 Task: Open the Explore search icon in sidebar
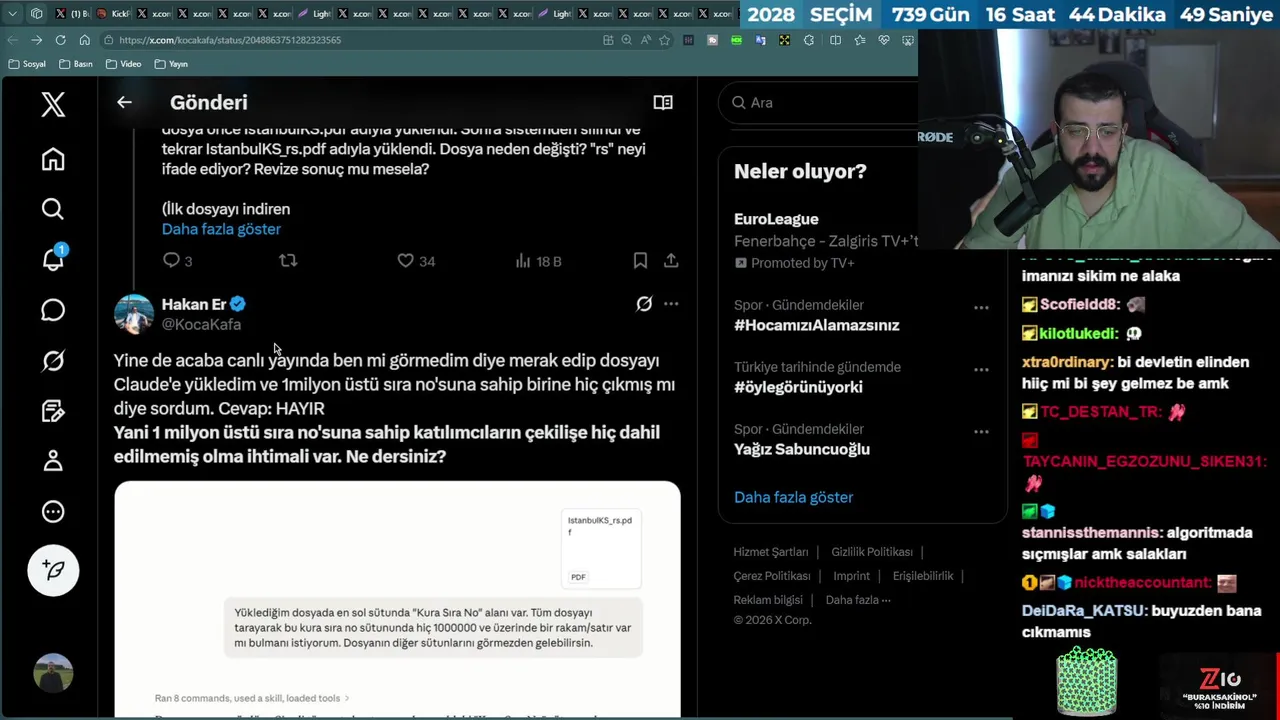coord(53,208)
